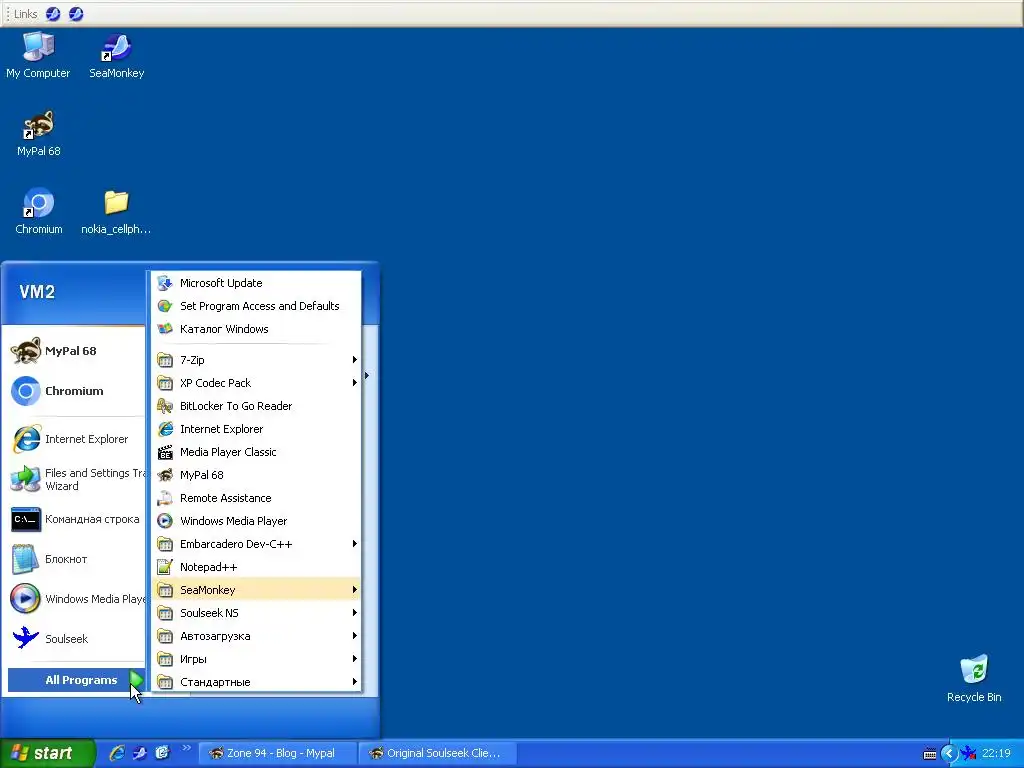The width and height of the screenshot is (1024, 768).
Task: Open My Computer desktop icon
Action: pos(38,56)
